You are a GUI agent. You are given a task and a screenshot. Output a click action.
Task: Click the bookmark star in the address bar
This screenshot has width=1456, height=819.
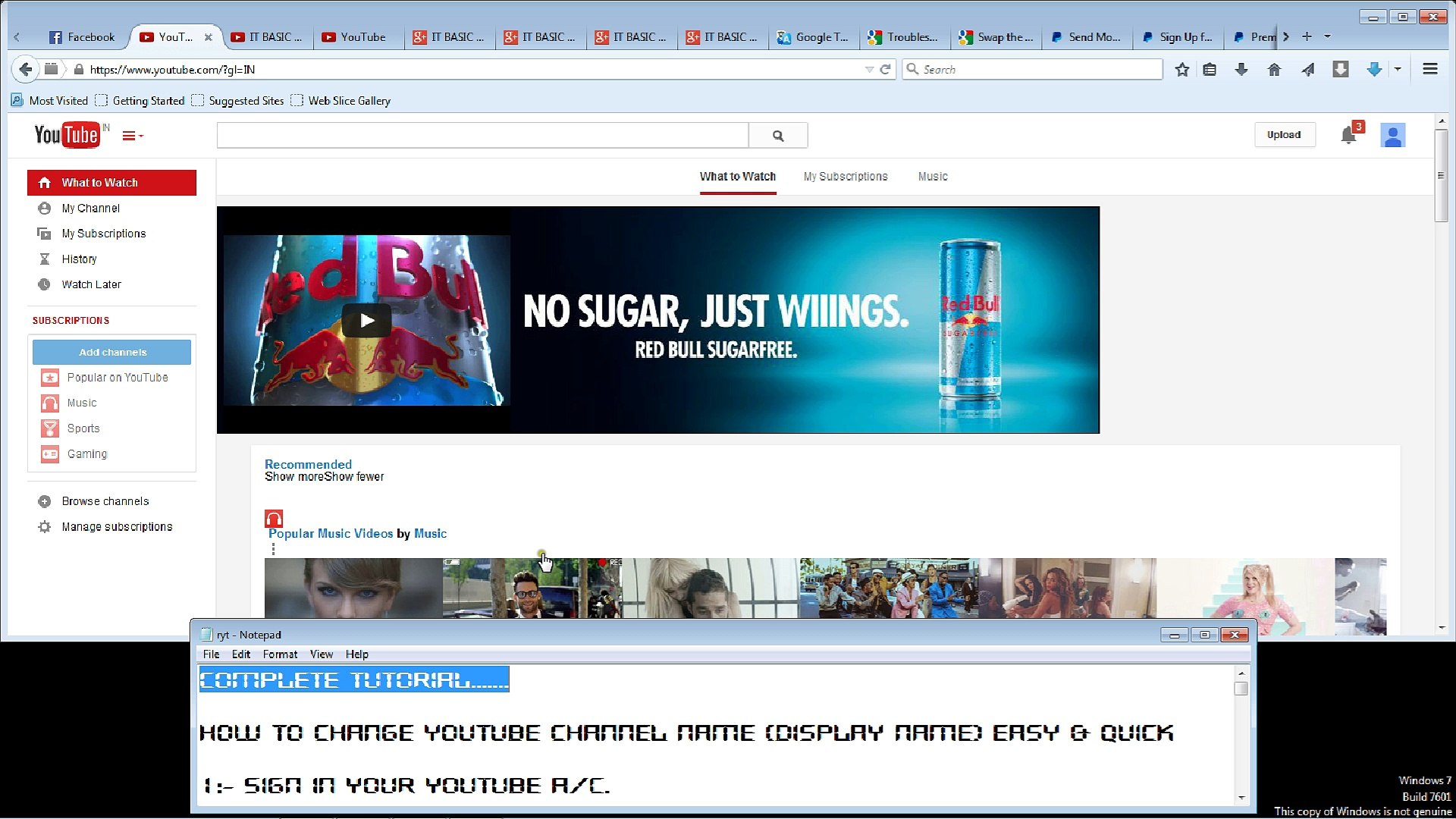point(1181,69)
